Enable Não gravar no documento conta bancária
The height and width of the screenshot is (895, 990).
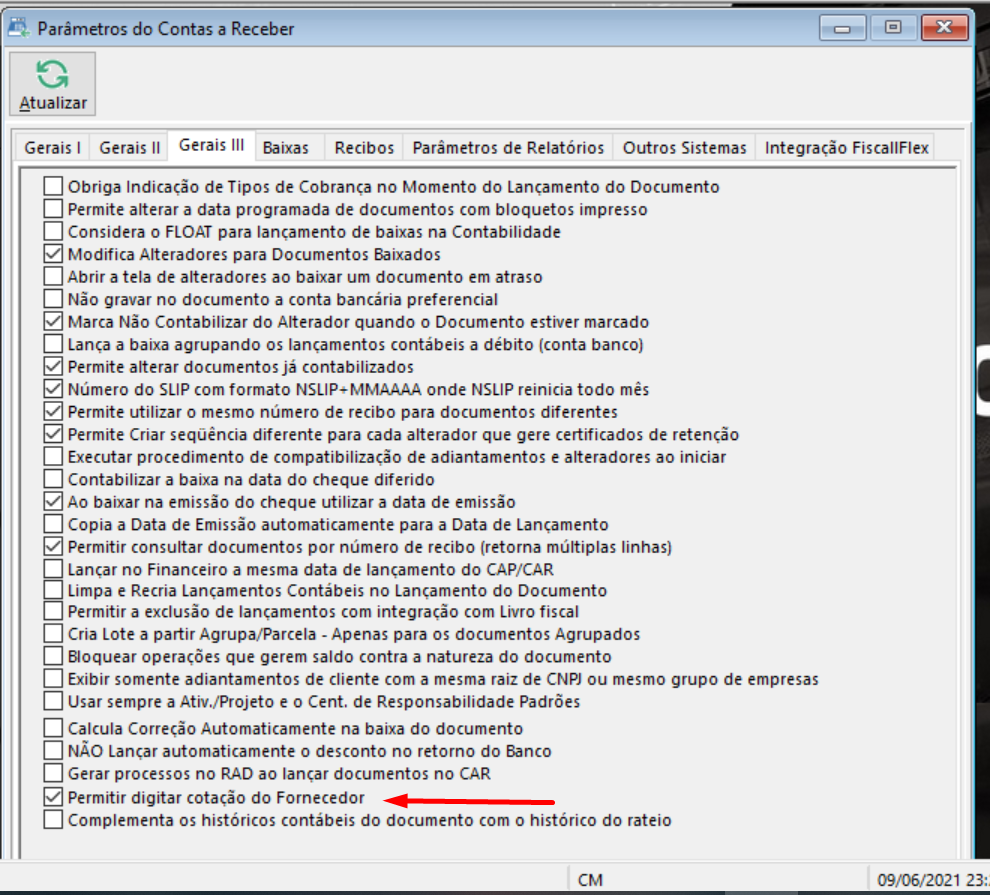pyautogui.click(x=53, y=299)
